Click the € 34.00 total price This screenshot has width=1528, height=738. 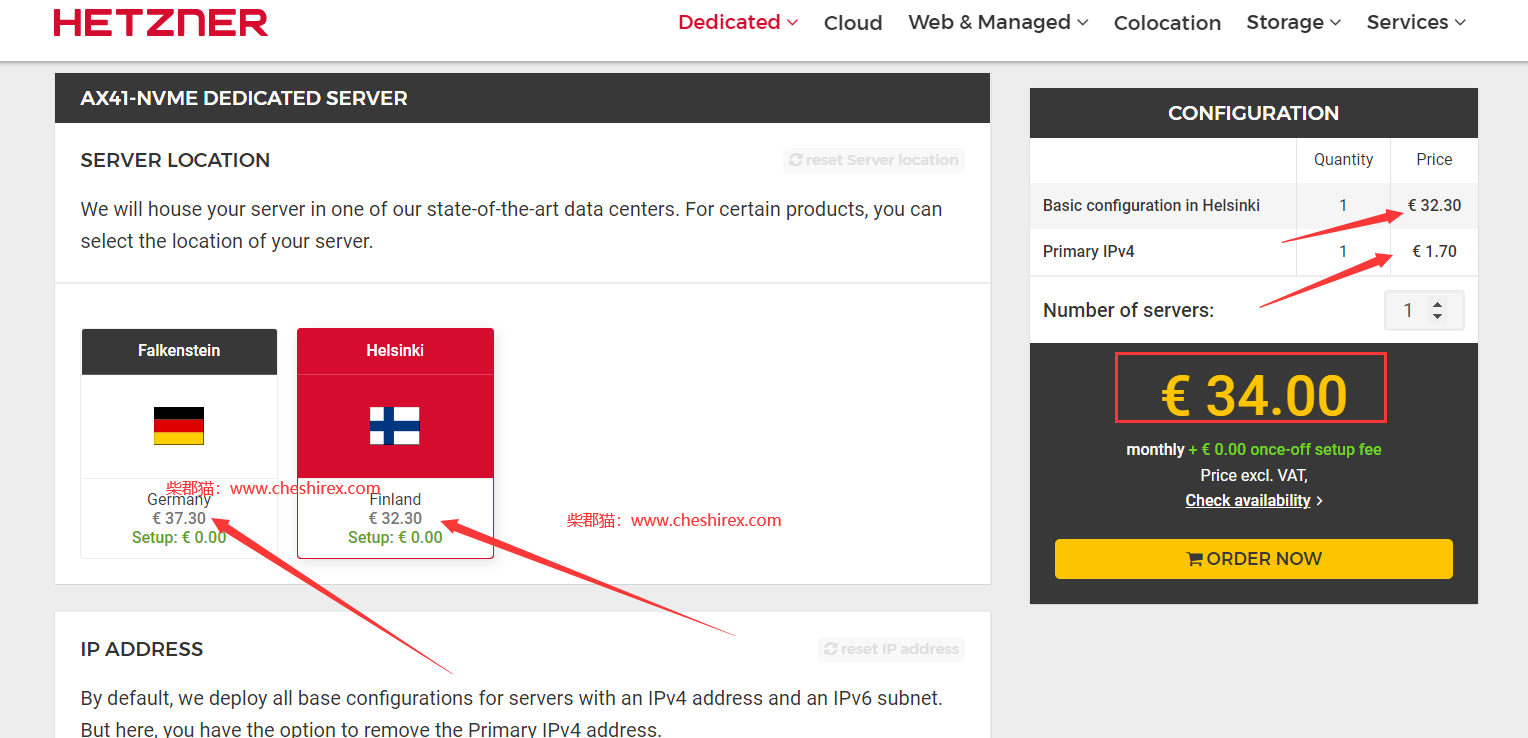1254,395
